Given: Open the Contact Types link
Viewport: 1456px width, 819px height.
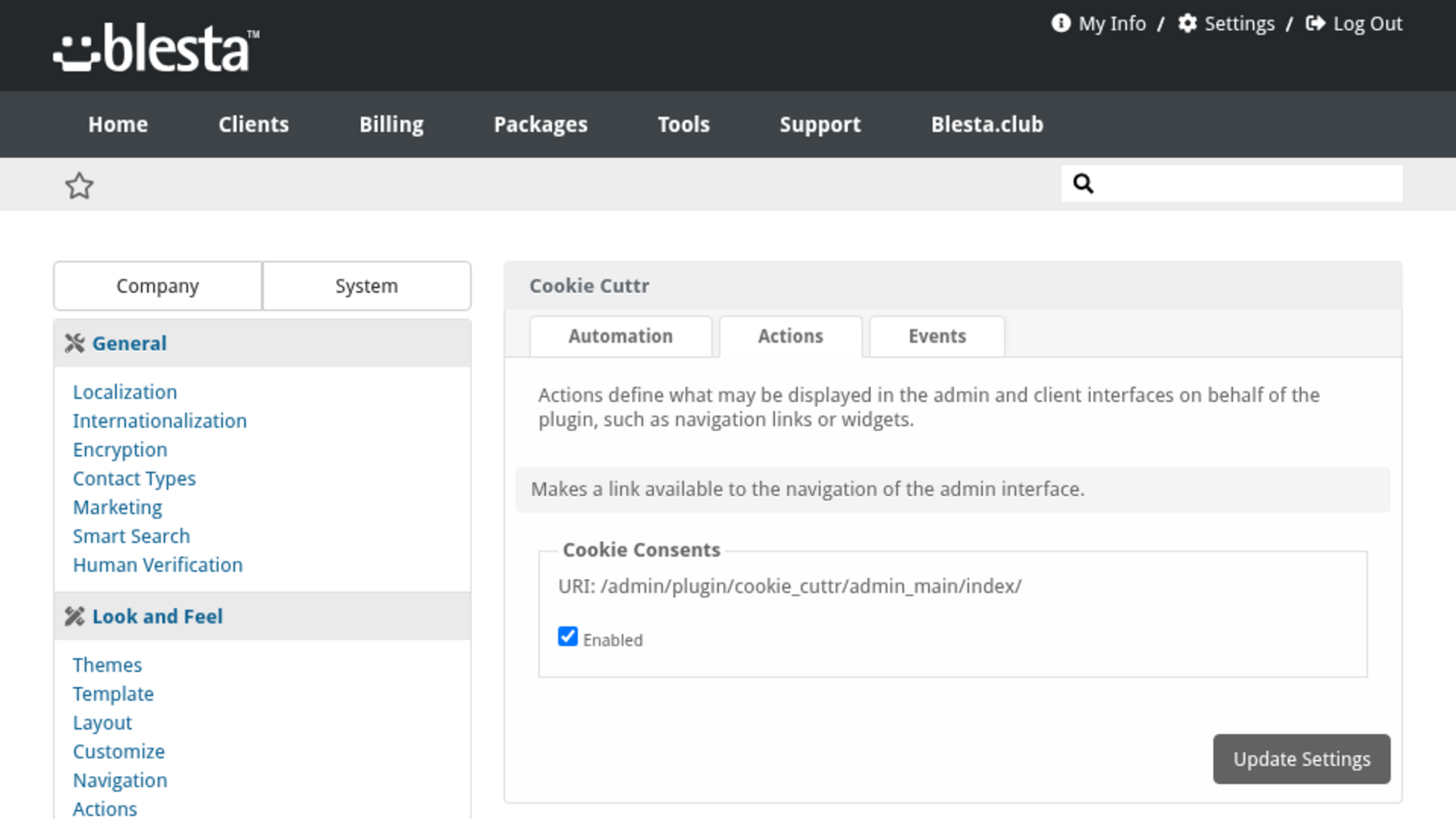Looking at the screenshot, I should pyautogui.click(x=134, y=479).
